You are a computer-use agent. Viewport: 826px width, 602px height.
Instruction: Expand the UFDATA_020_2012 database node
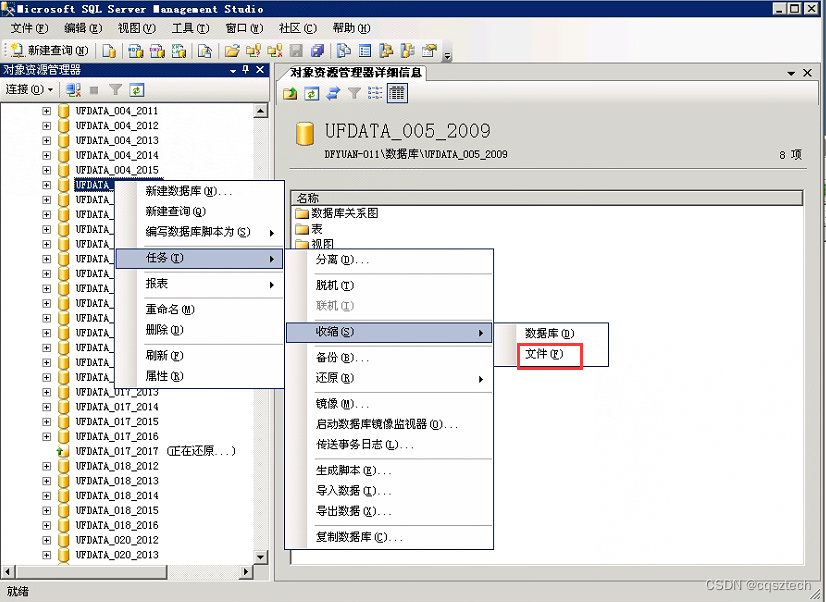(x=46, y=540)
